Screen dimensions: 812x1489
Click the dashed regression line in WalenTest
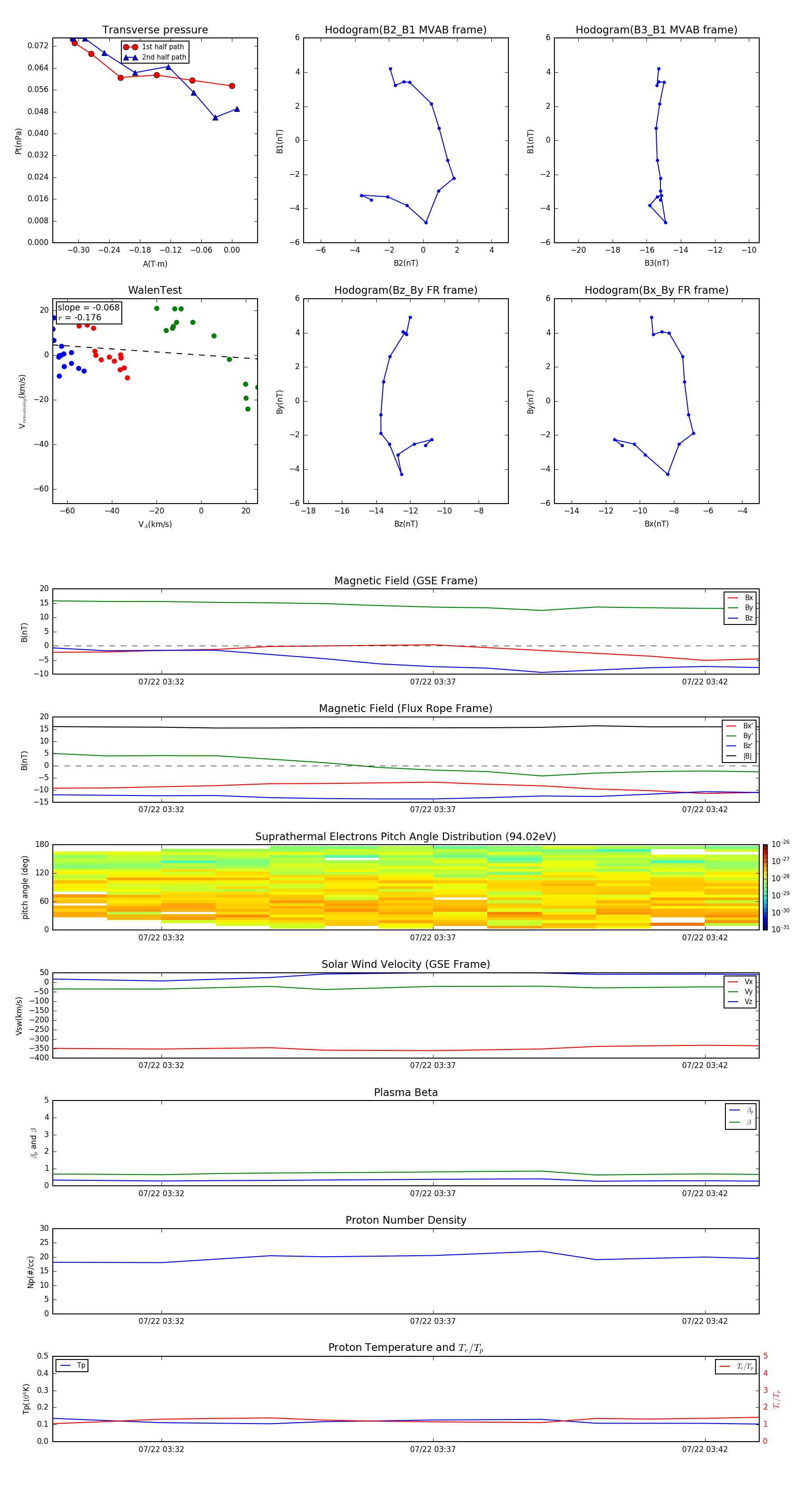[155, 351]
